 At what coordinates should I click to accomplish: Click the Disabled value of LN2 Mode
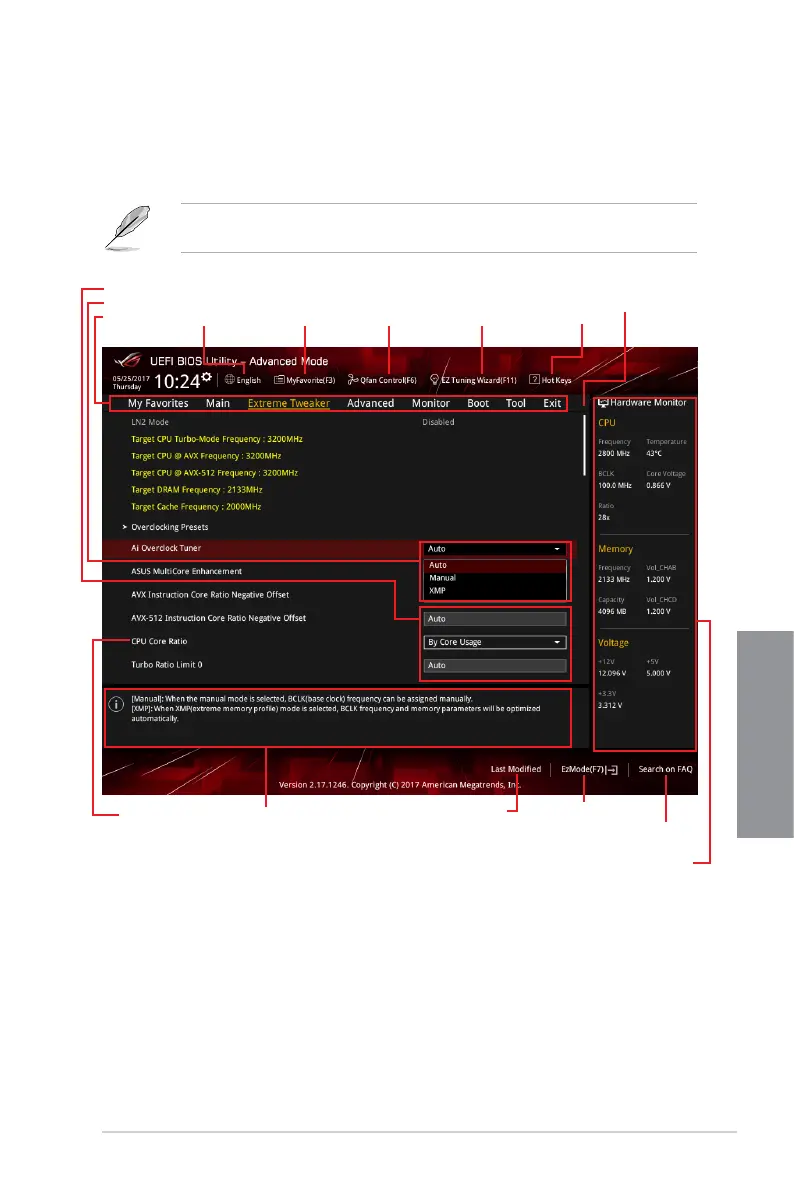(x=439, y=422)
